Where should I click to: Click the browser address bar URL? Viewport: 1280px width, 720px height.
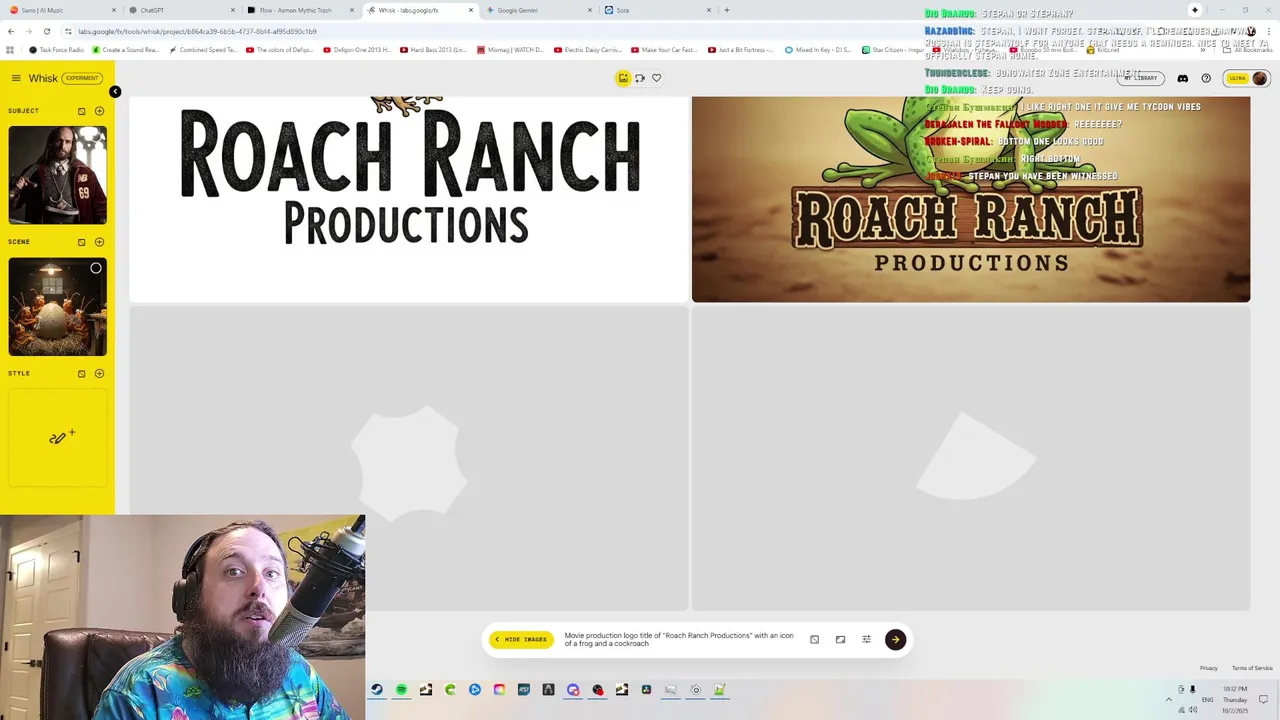196,31
